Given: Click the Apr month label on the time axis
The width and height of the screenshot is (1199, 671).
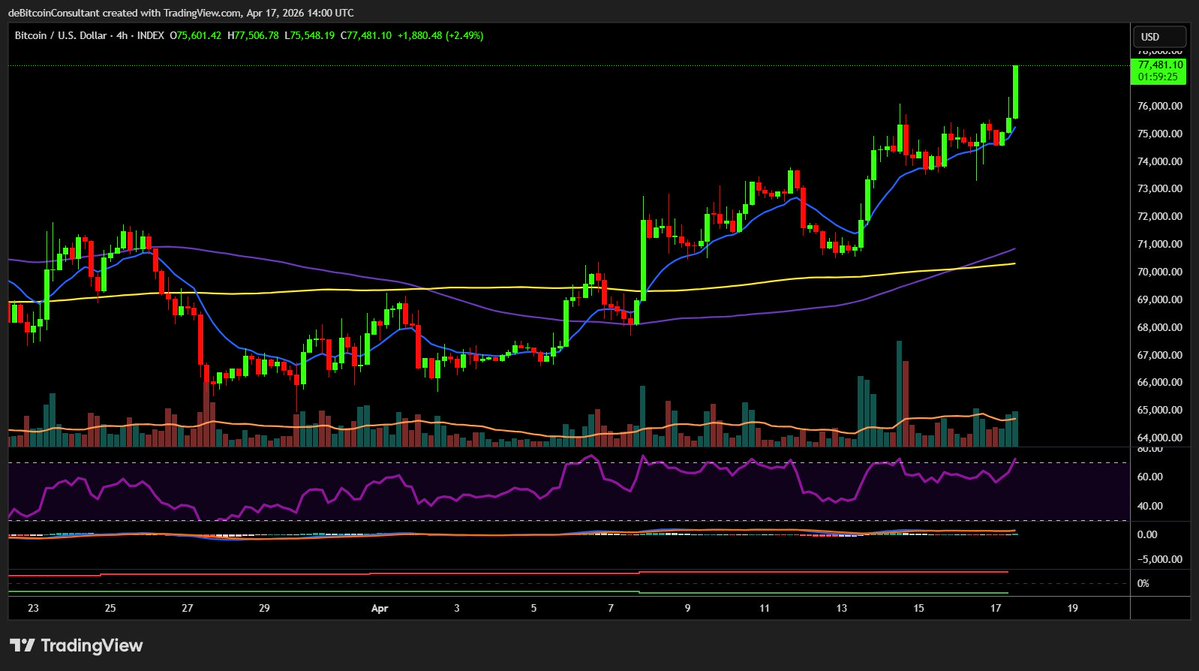Looking at the screenshot, I should (x=379, y=608).
